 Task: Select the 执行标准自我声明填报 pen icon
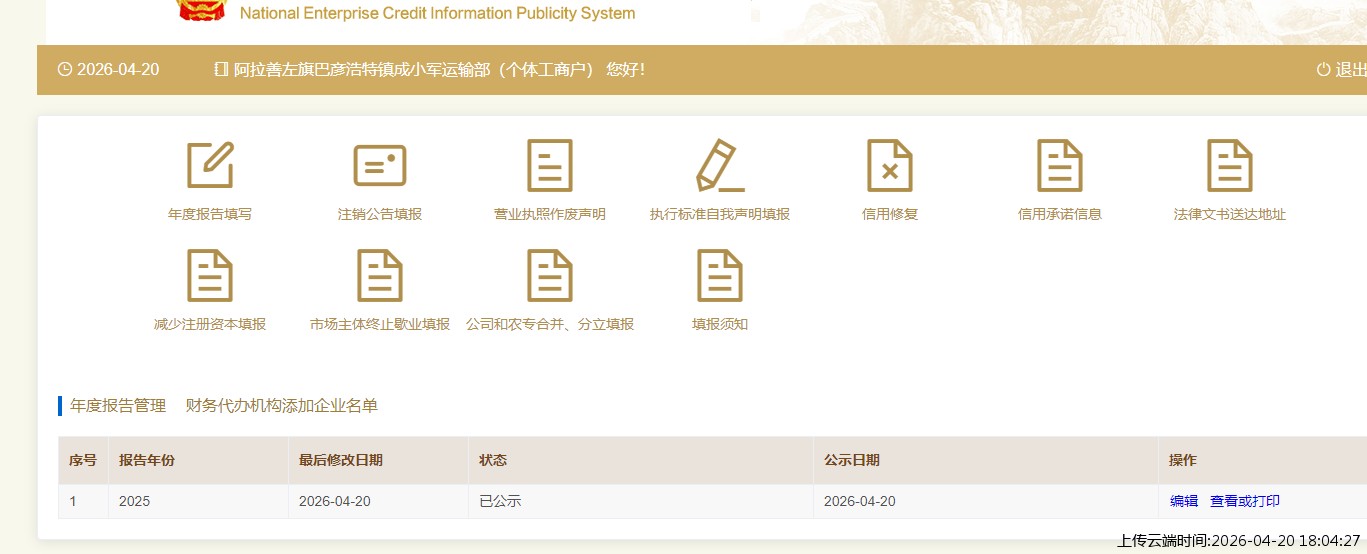coord(720,165)
